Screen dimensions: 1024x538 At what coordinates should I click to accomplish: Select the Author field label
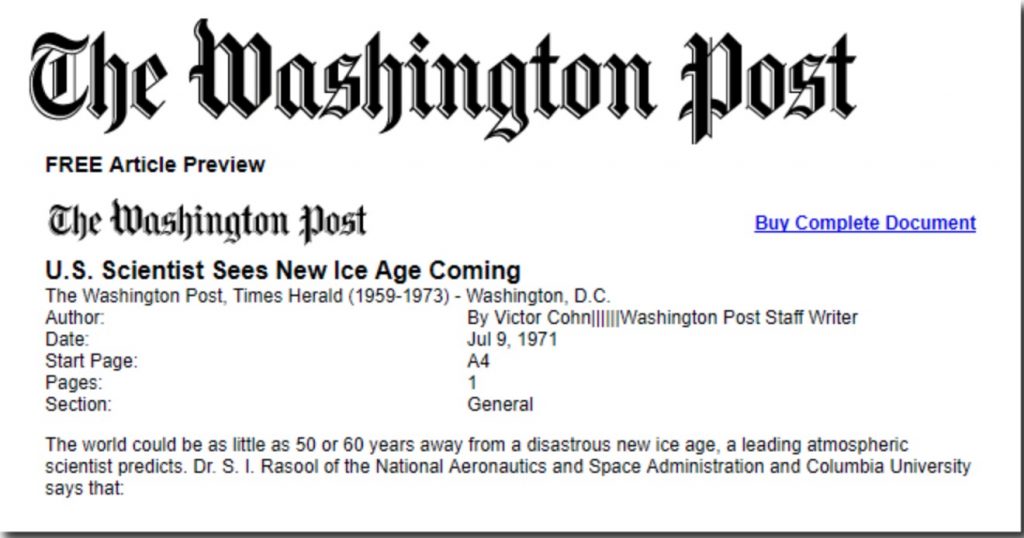point(74,318)
